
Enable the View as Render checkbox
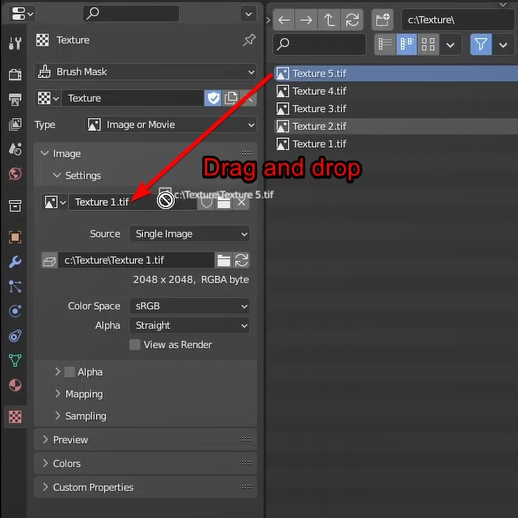coord(135,345)
